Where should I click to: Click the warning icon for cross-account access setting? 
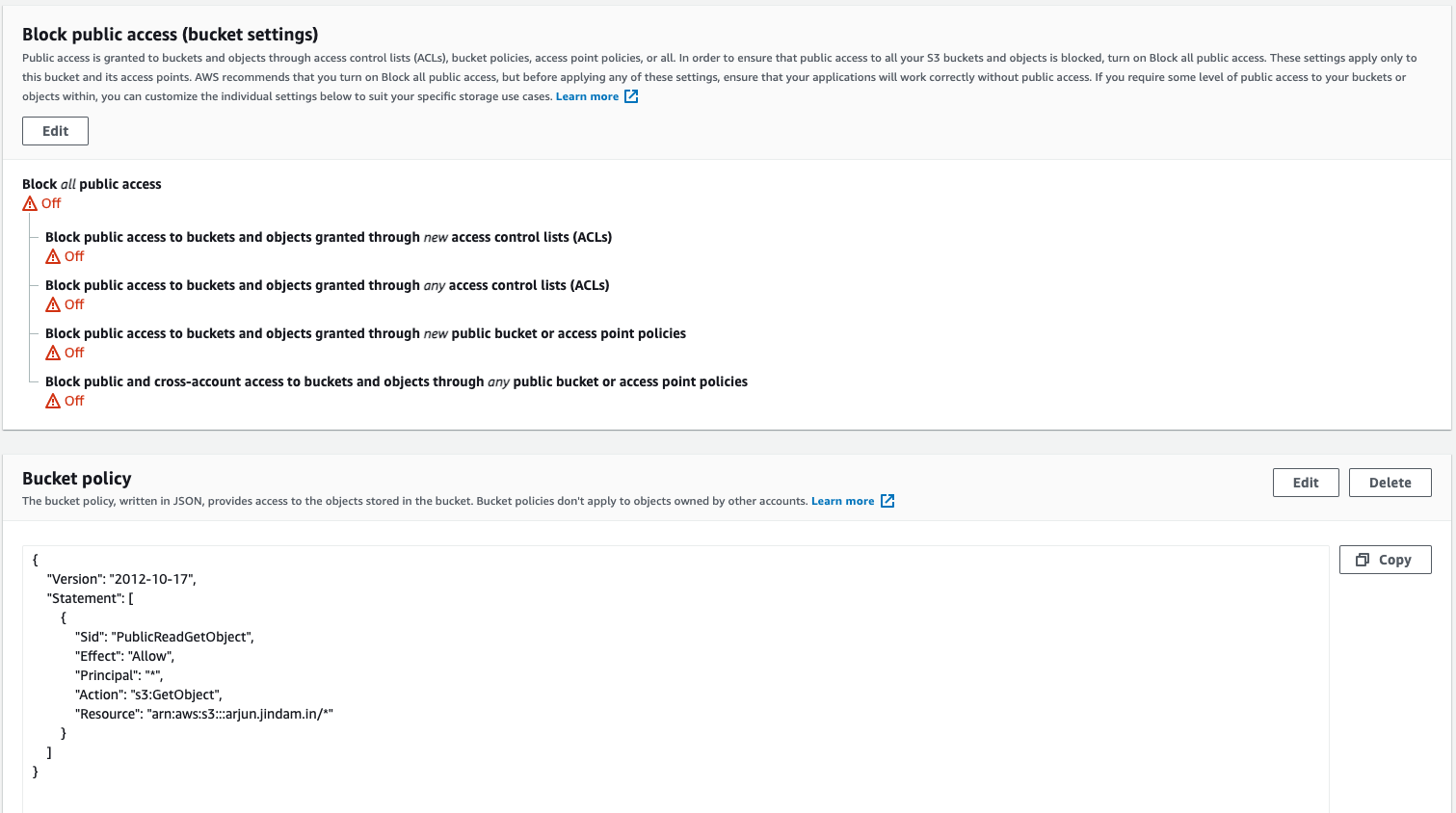pos(54,401)
